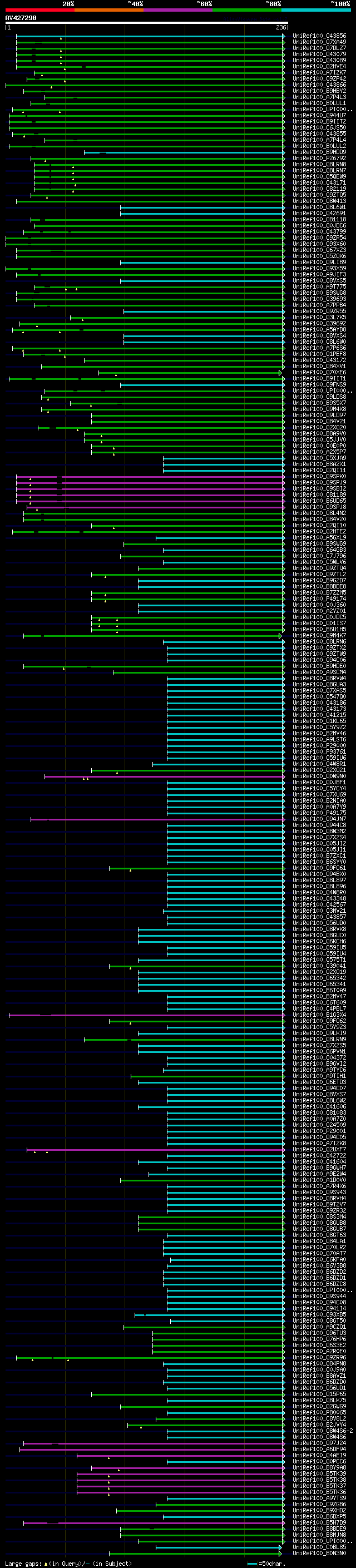This screenshot has height=1568, width=356.
Task: Select UniRef100_C5XJA9 in the hit list
Action: (319, 458)
